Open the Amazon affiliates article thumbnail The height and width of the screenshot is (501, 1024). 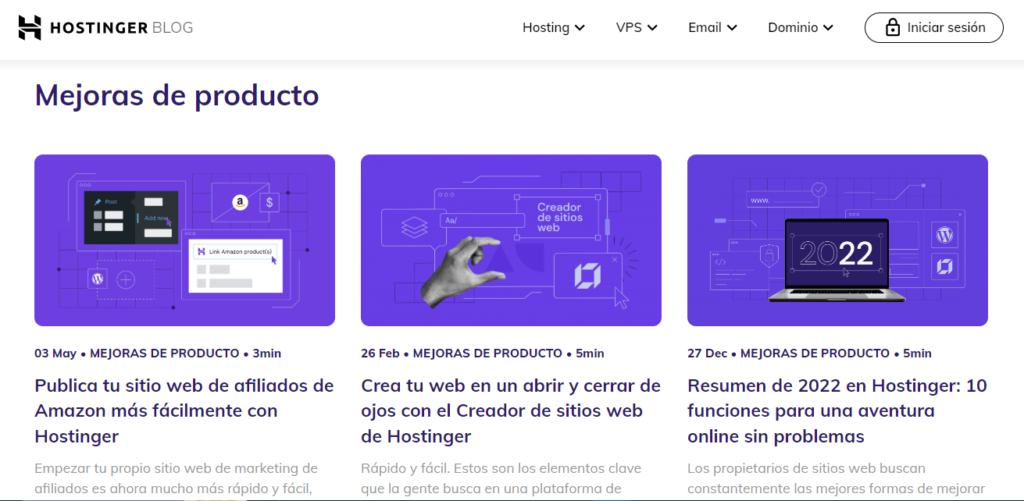click(185, 240)
